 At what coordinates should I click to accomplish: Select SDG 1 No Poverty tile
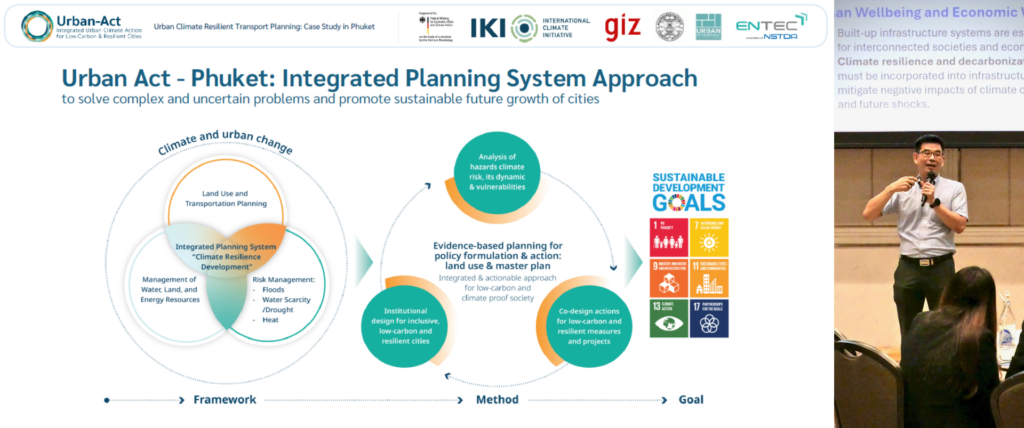click(669, 236)
